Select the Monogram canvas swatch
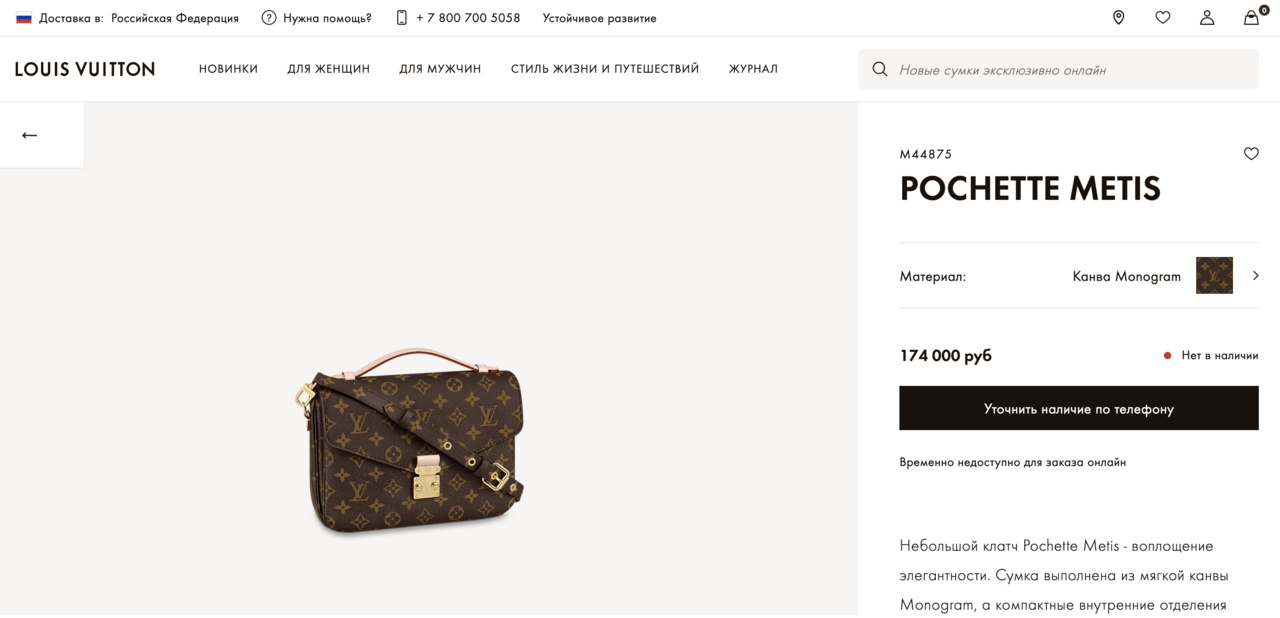Screen dimensions: 1280x618 pos(1214,276)
